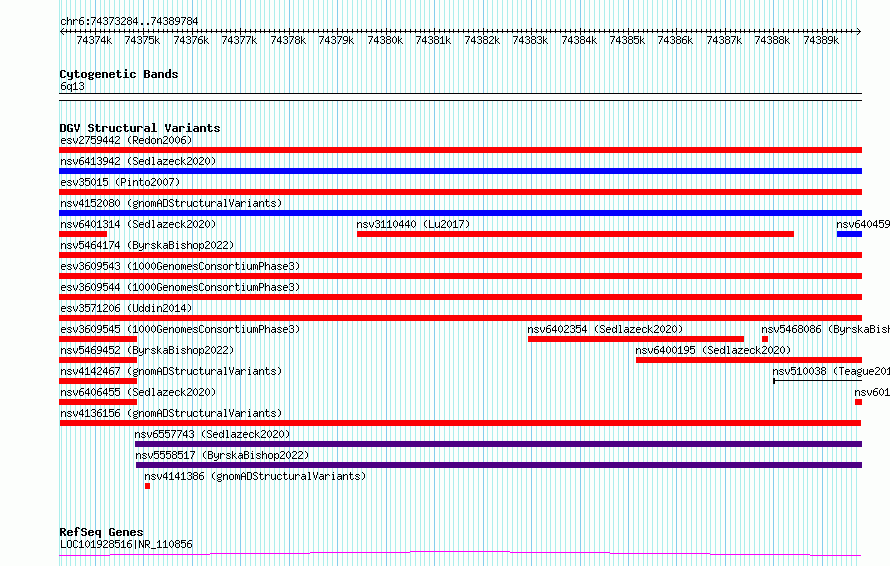The image size is (890, 566).
Task: Click ruler tick labeled 74374k
Action: pyautogui.click(x=94, y=40)
